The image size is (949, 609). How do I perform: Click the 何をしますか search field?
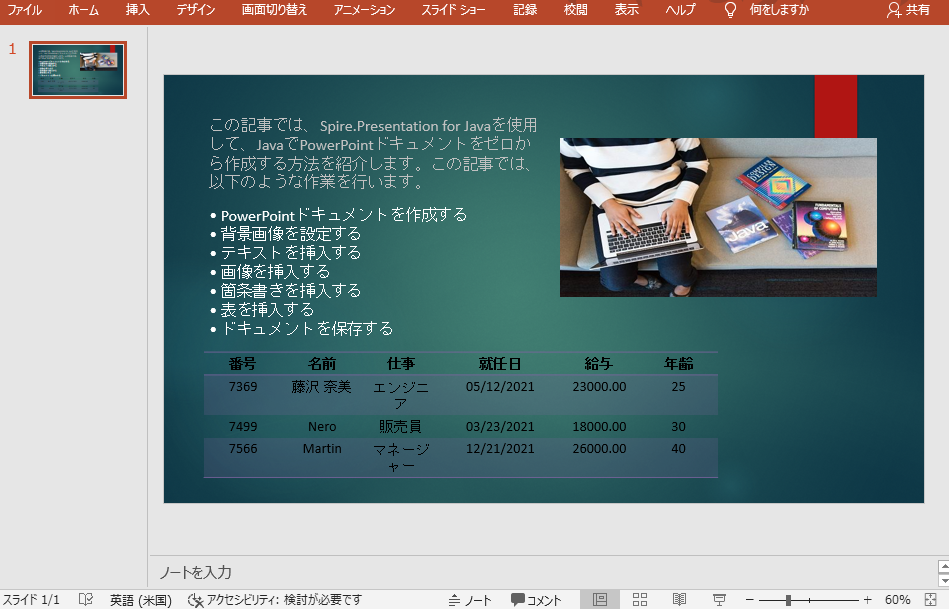click(x=779, y=10)
